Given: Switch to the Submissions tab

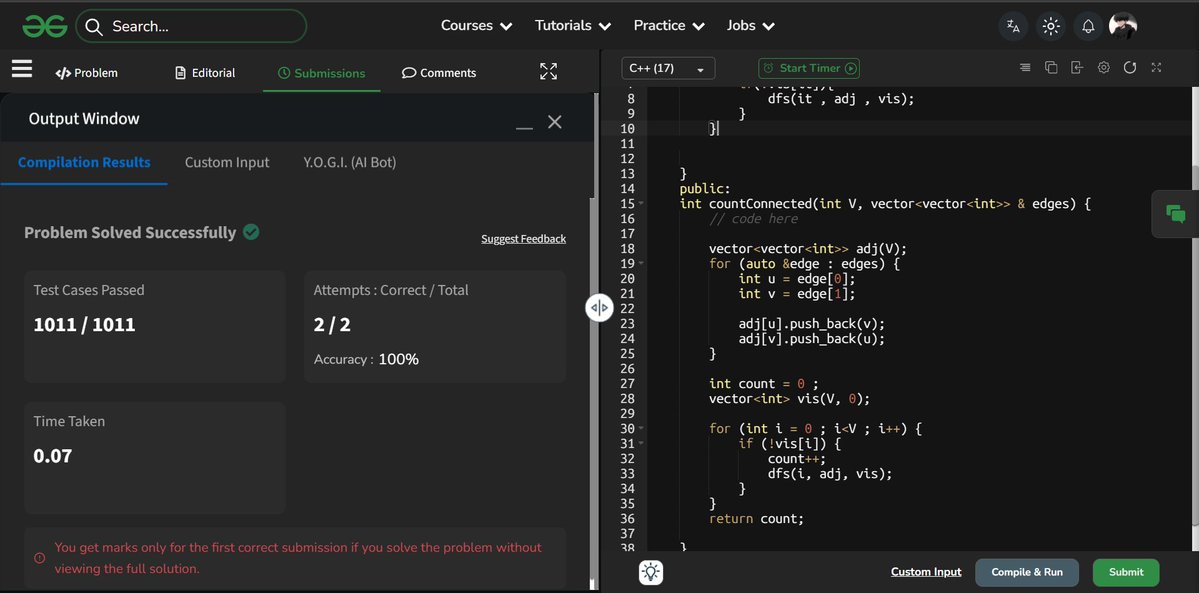Looking at the screenshot, I should tap(321, 73).
